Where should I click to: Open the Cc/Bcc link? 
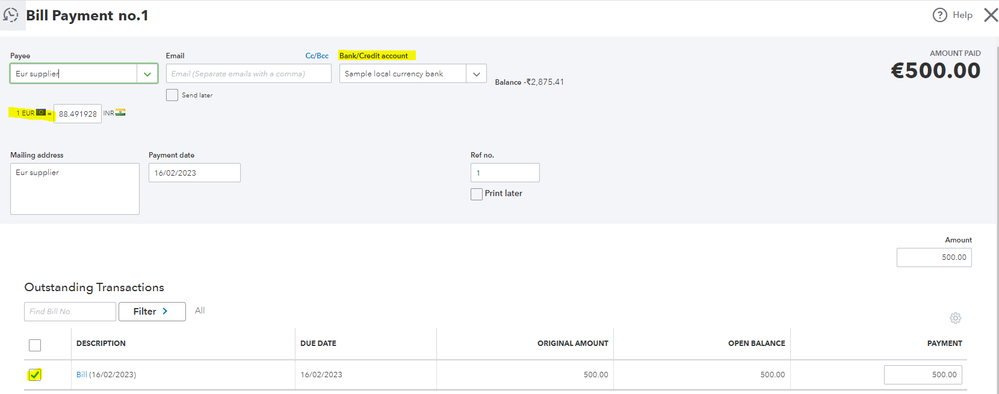pyautogui.click(x=317, y=56)
